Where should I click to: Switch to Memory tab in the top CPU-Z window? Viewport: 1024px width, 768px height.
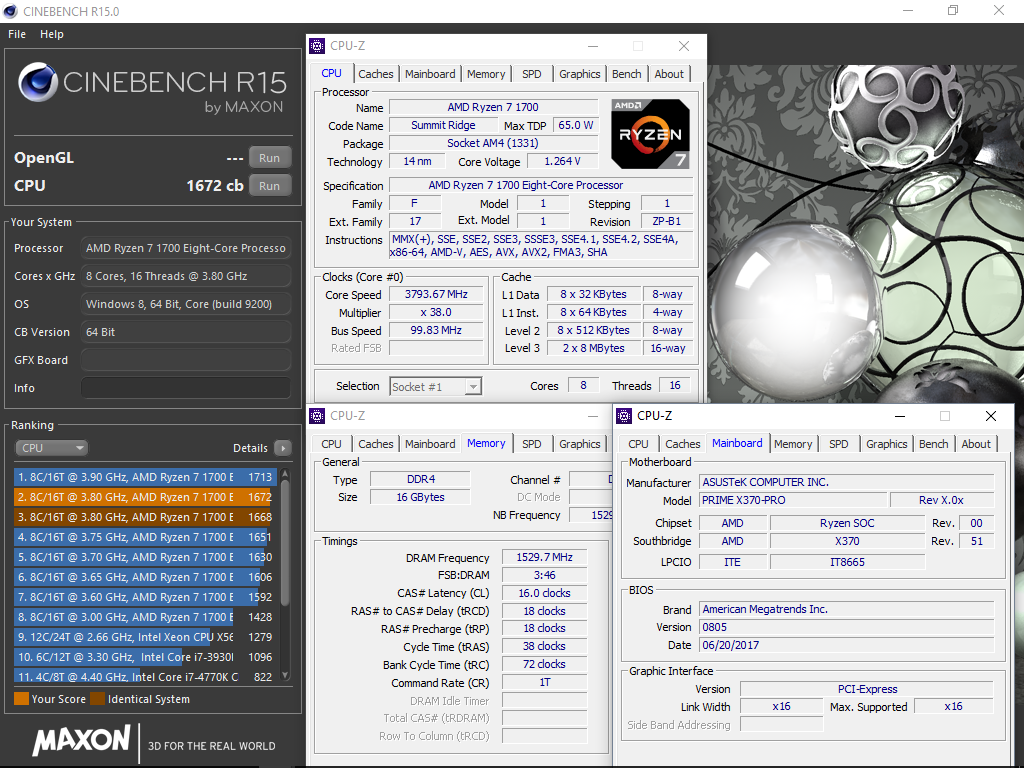click(x=486, y=74)
